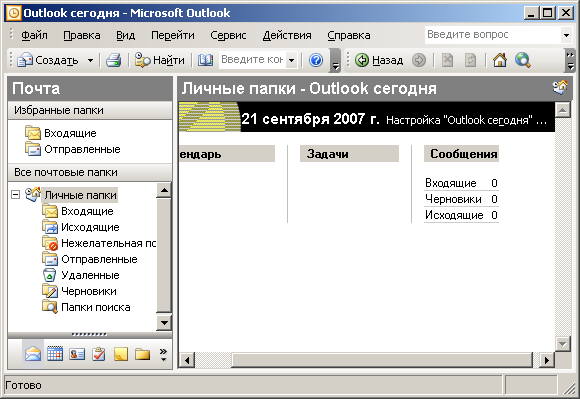Open Folder List navigation icon
The width and height of the screenshot is (580, 399).
pos(142,354)
